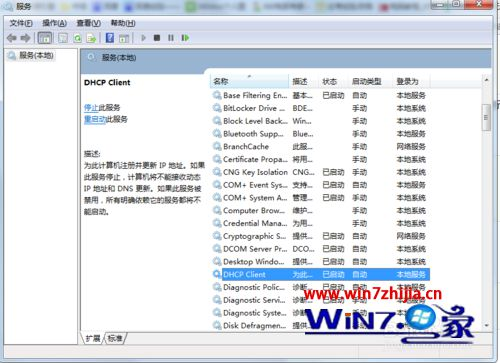Open the 查看(V) menu

(x=89, y=23)
